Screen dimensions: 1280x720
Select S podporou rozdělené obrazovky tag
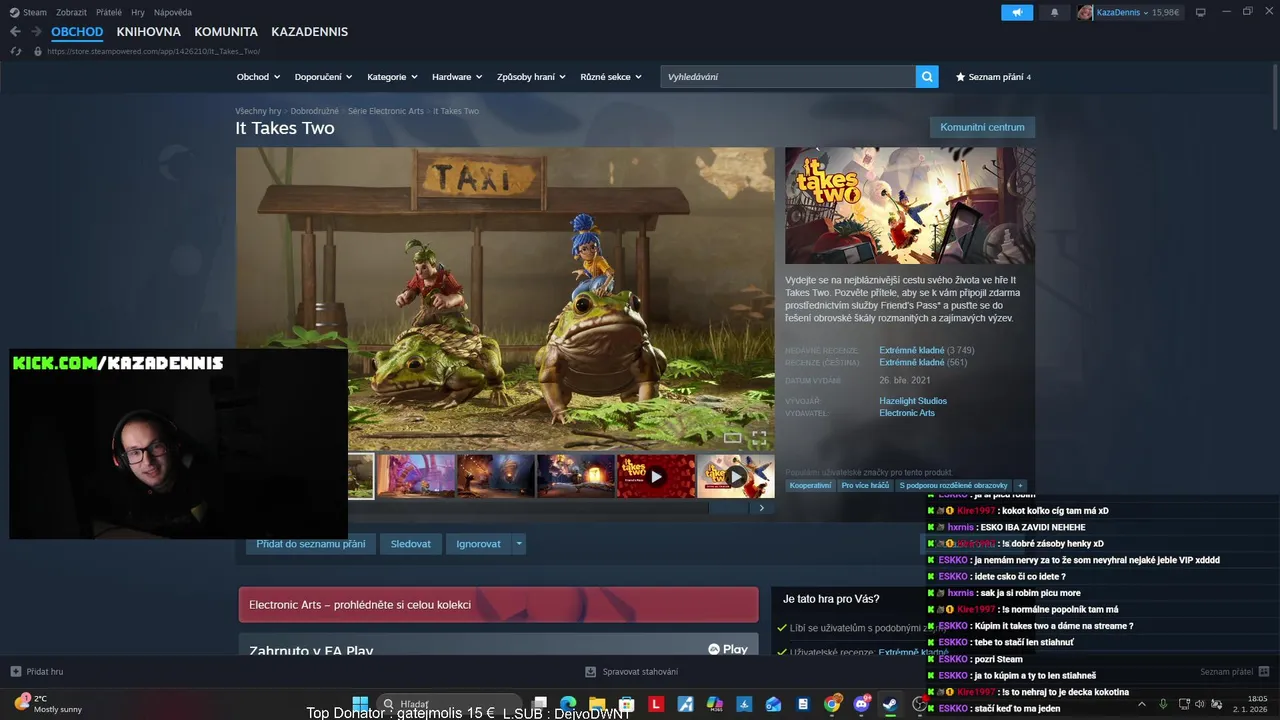(953, 486)
